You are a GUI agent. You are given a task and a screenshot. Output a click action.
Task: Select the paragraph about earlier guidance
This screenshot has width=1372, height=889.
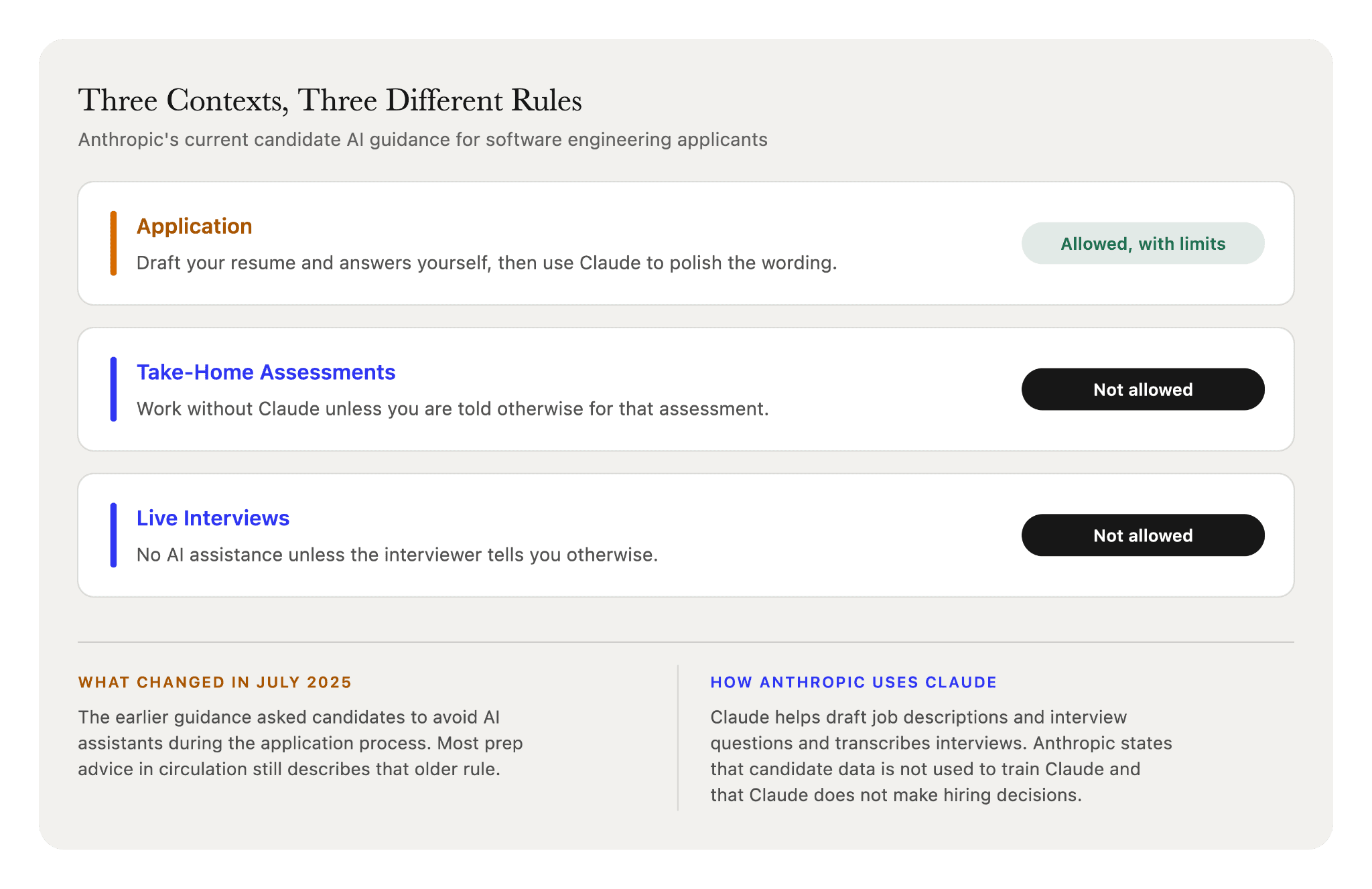click(x=300, y=743)
